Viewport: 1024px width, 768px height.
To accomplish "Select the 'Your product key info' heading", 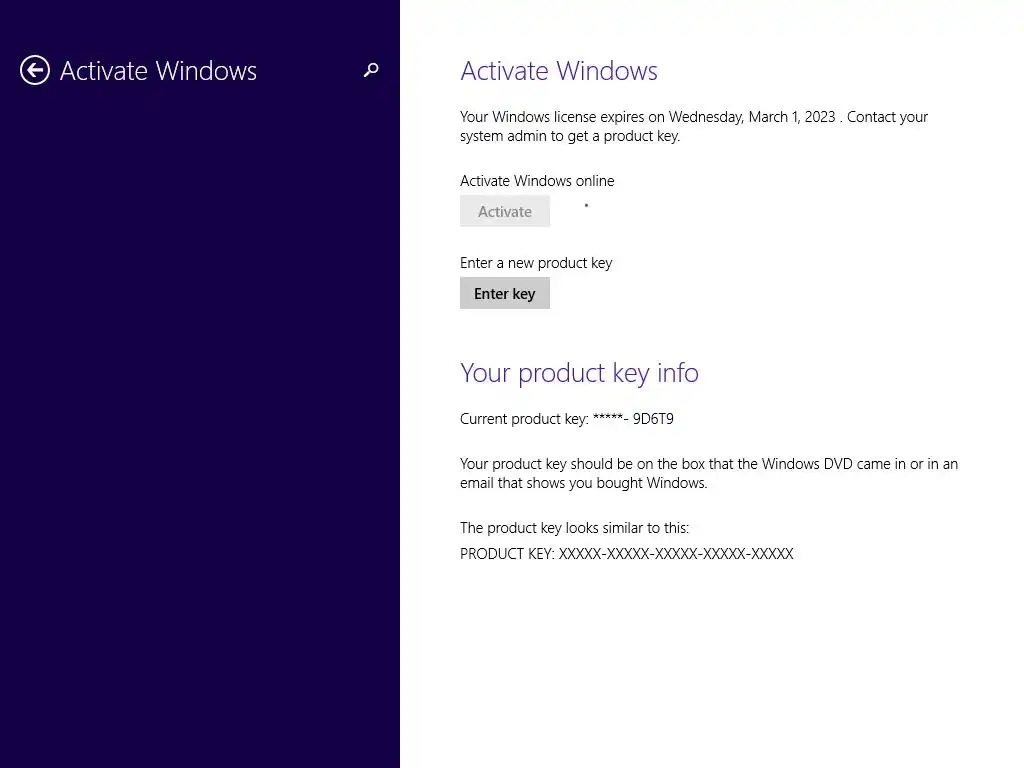I will pyautogui.click(x=579, y=373).
